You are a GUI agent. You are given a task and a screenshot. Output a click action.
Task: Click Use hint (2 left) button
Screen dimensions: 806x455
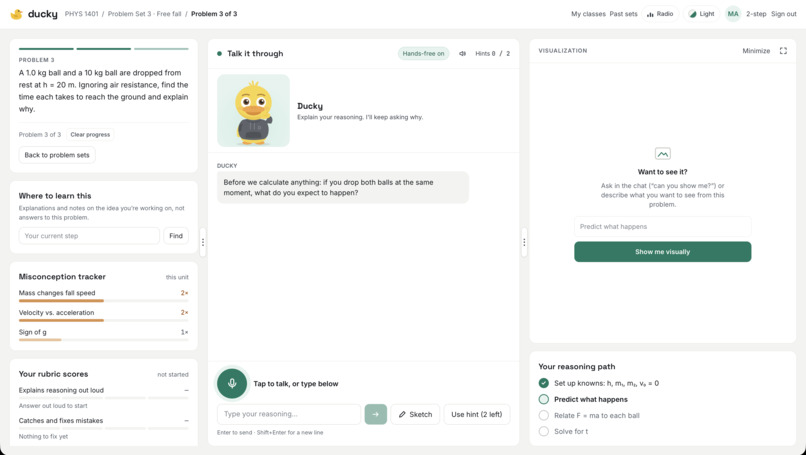[x=477, y=414]
